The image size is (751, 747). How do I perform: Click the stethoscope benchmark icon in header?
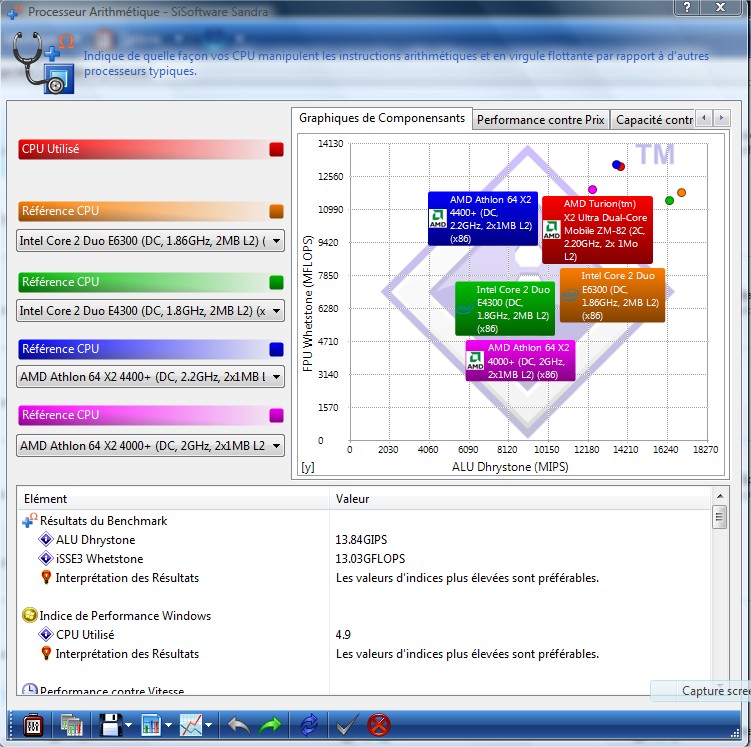pos(43,62)
